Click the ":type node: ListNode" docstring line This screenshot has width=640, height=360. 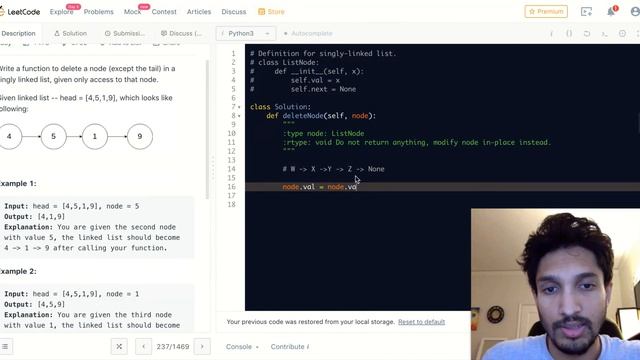pyautogui.click(x=323, y=133)
